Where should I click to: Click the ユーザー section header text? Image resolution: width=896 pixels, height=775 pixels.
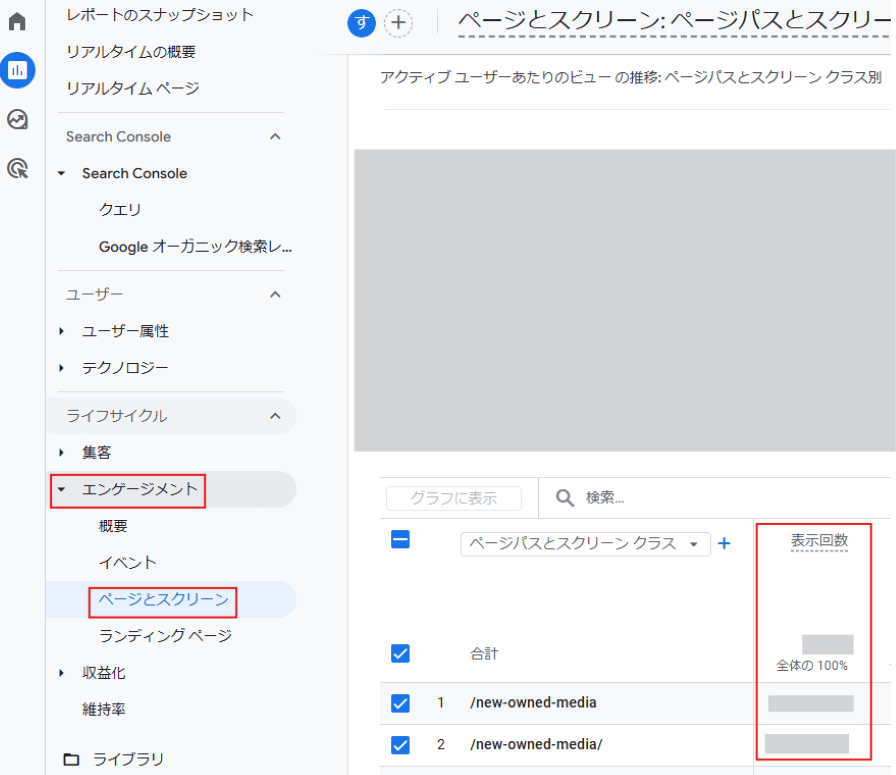(x=94, y=294)
